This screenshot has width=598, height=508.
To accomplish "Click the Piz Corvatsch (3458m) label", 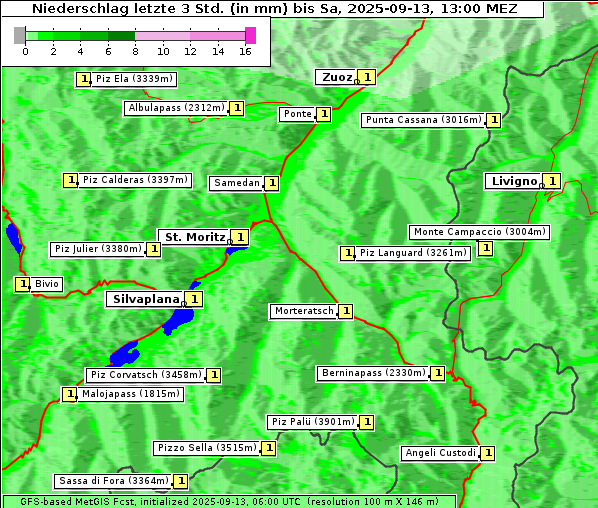I will click(146, 375).
